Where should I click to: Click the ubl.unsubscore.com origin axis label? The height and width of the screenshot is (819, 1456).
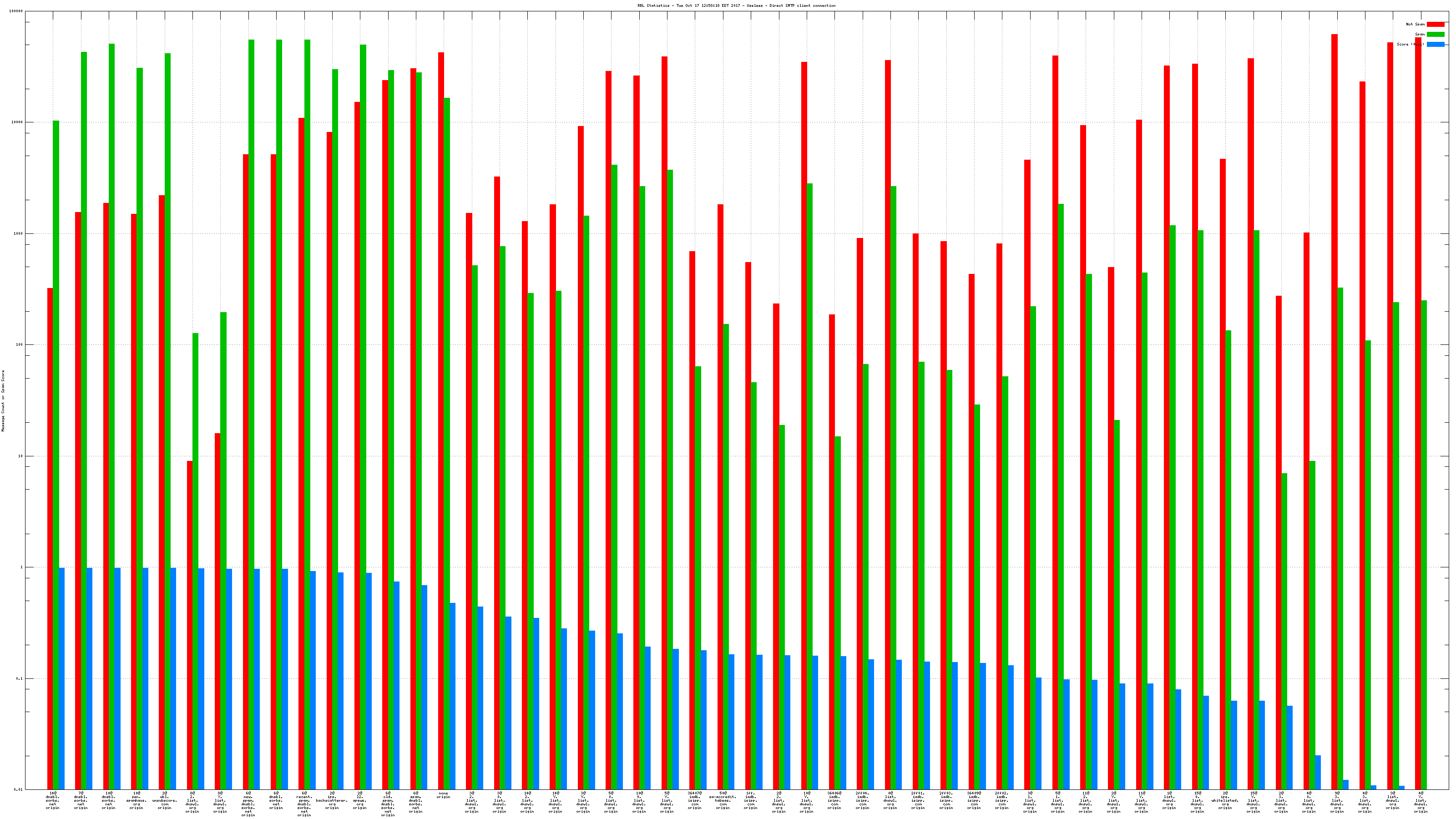pyautogui.click(x=164, y=801)
